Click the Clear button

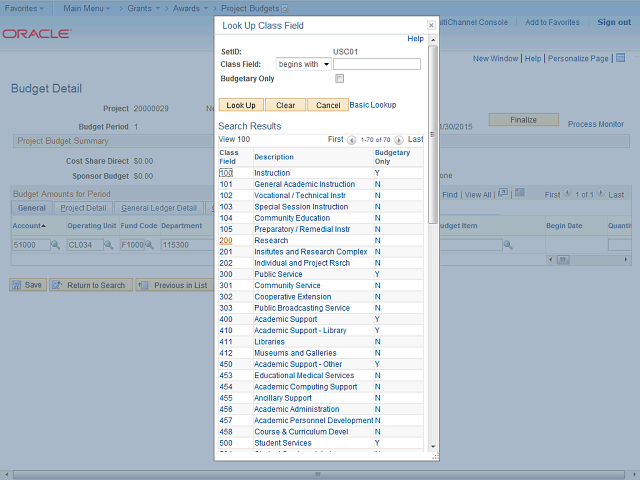pos(285,105)
